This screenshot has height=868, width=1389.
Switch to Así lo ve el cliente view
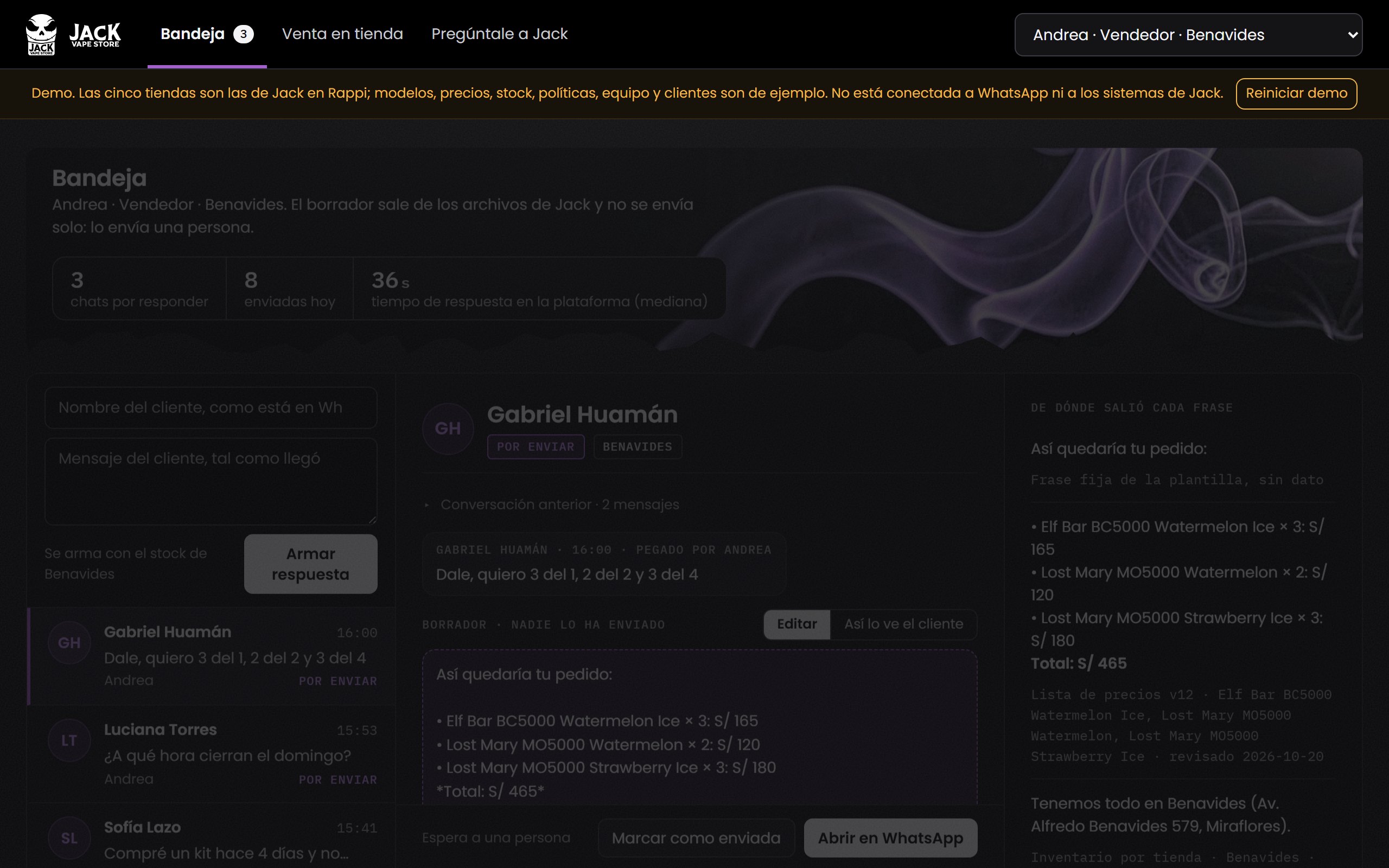(x=903, y=624)
